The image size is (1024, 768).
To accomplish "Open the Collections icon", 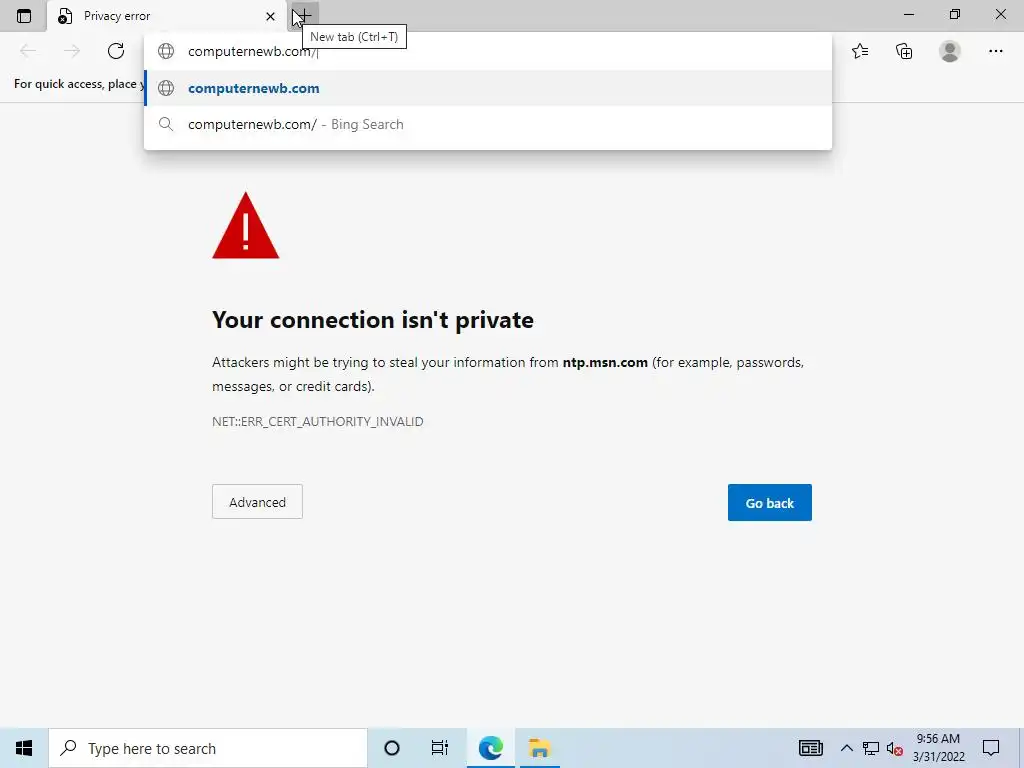I will click(x=904, y=51).
